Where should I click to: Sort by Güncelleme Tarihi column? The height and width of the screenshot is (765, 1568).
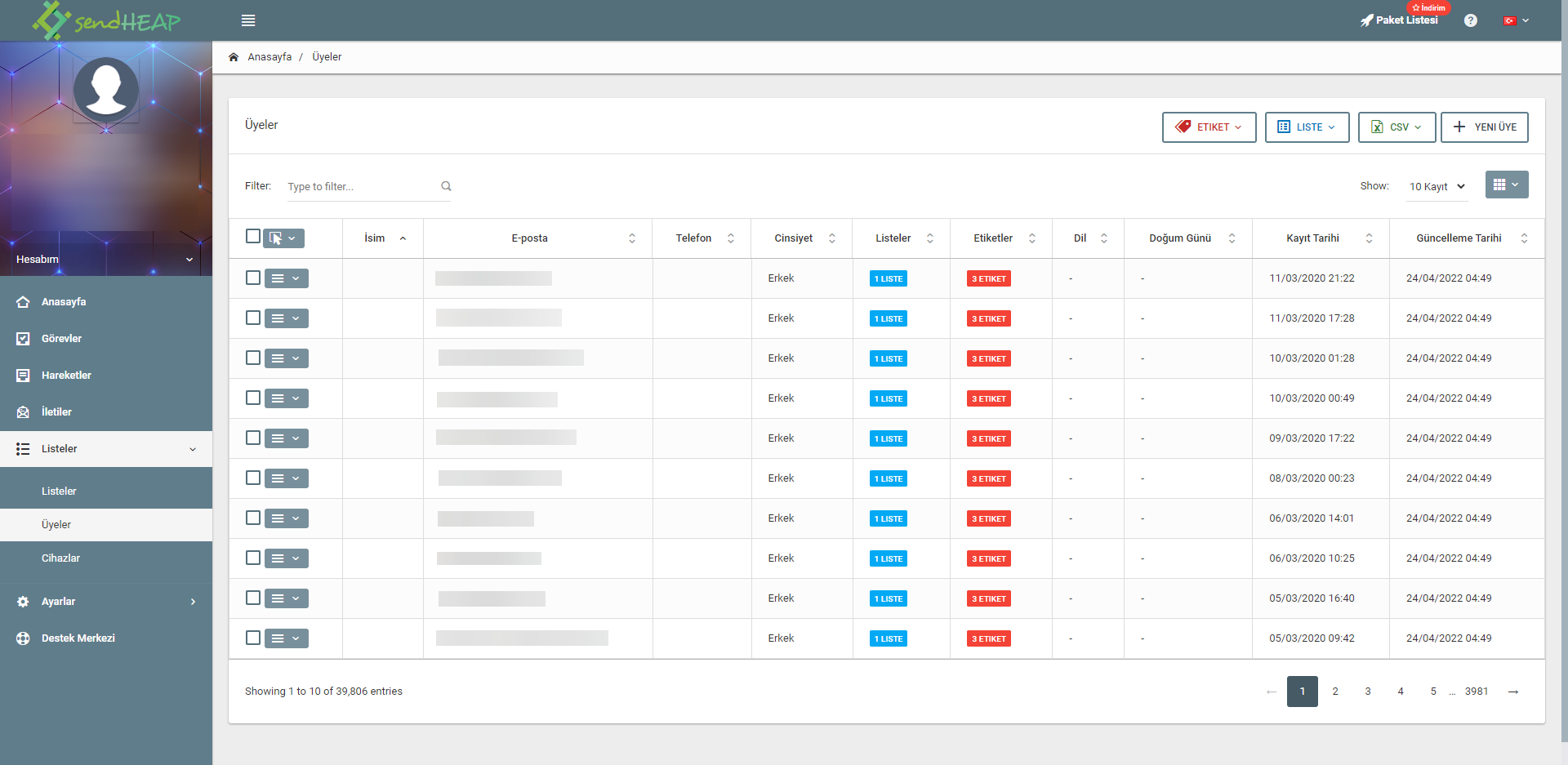[1467, 238]
